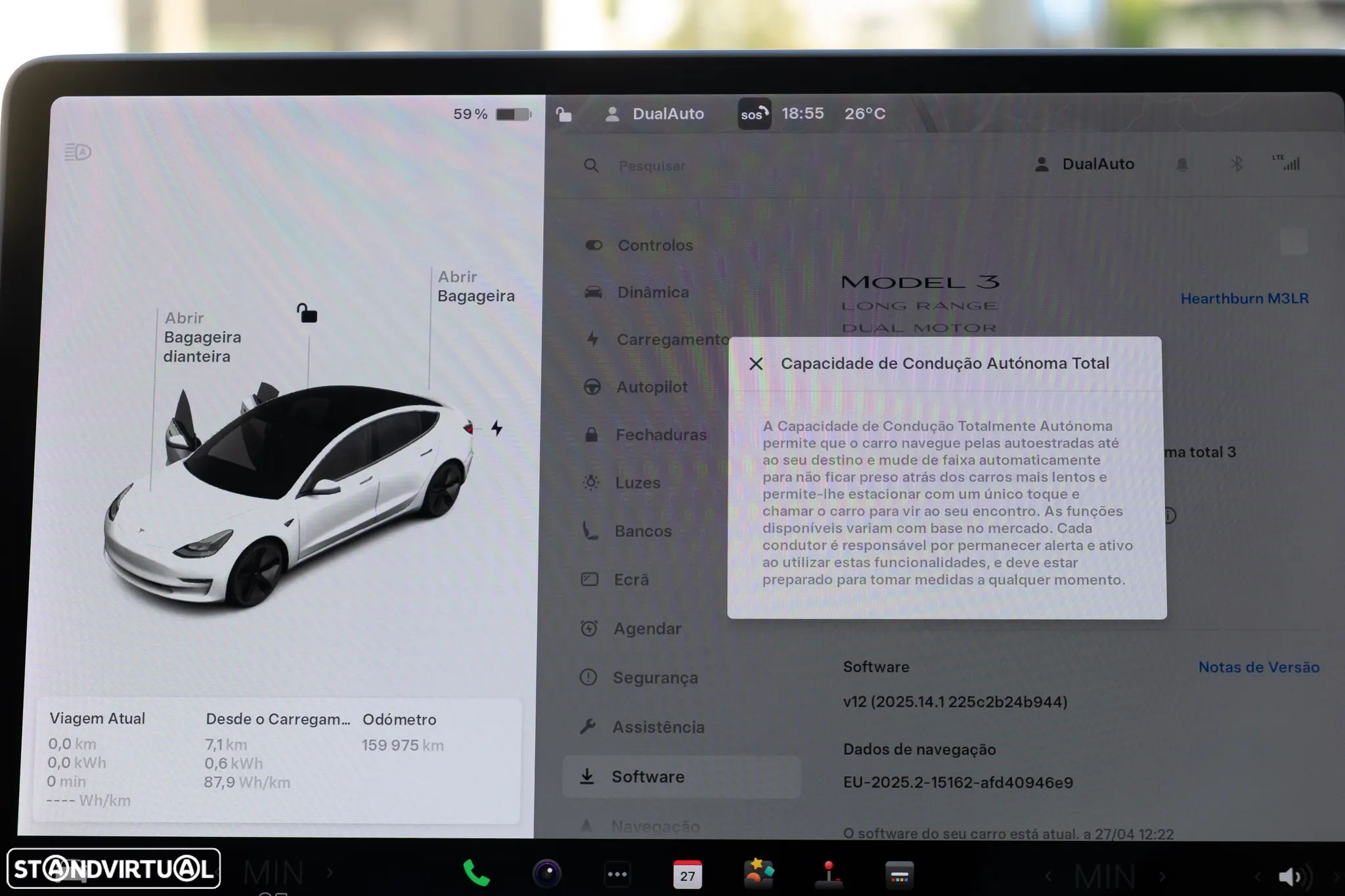Click the Hearthburn M3LR vehicle name
Screen dimensions: 1345x896
point(1245,299)
